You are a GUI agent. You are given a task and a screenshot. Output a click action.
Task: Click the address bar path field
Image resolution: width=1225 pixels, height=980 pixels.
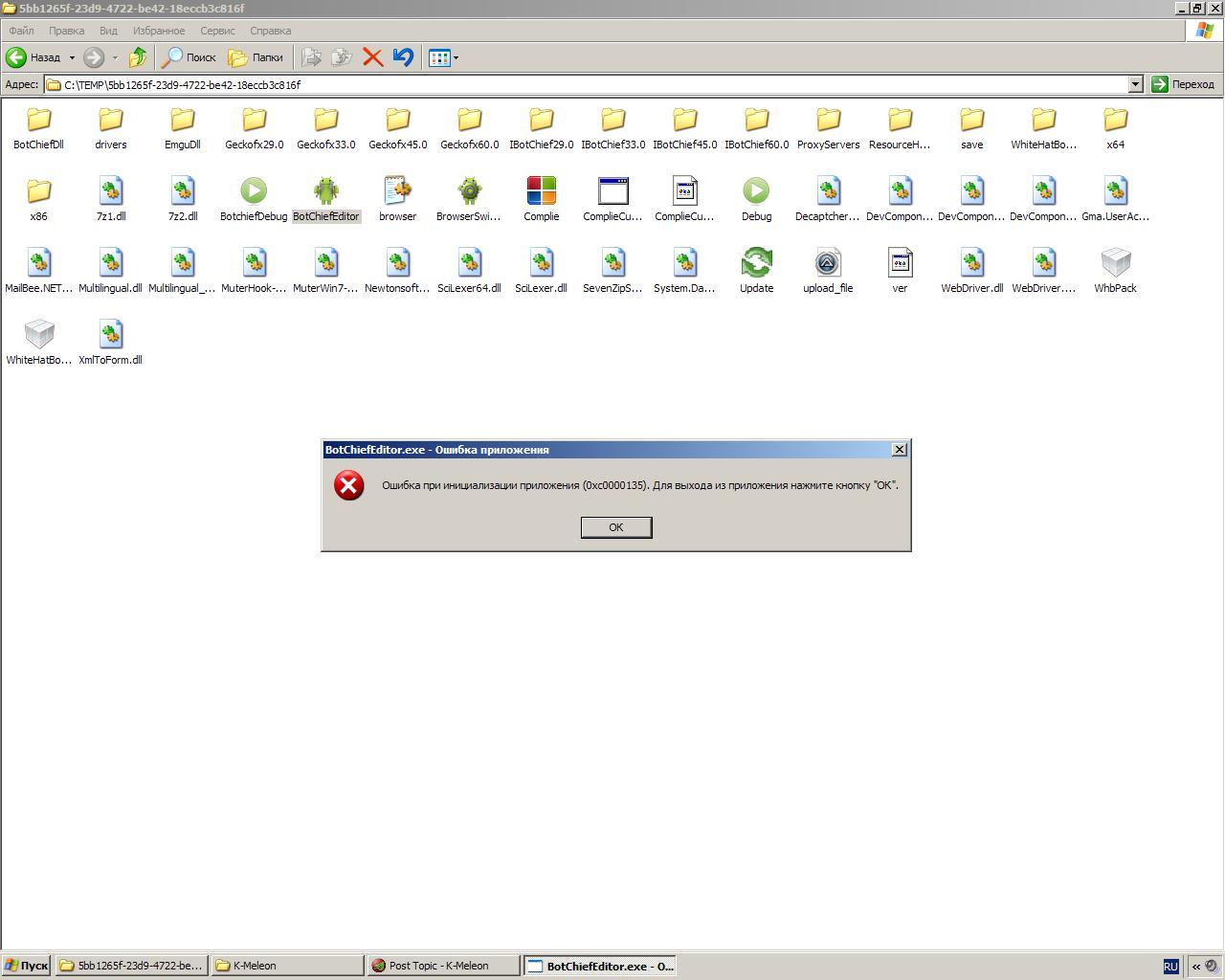(574, 84)
